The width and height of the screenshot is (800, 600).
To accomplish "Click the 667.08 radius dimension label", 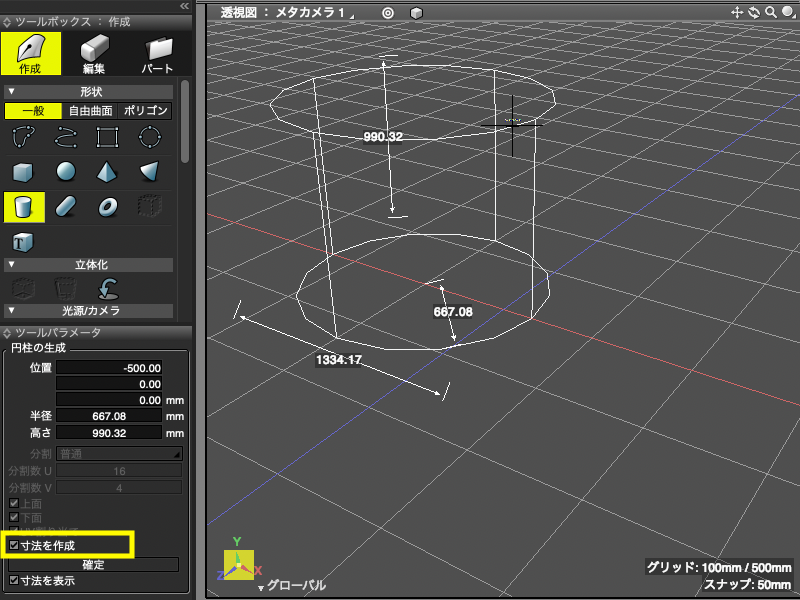I will click(x=453, y=312).
